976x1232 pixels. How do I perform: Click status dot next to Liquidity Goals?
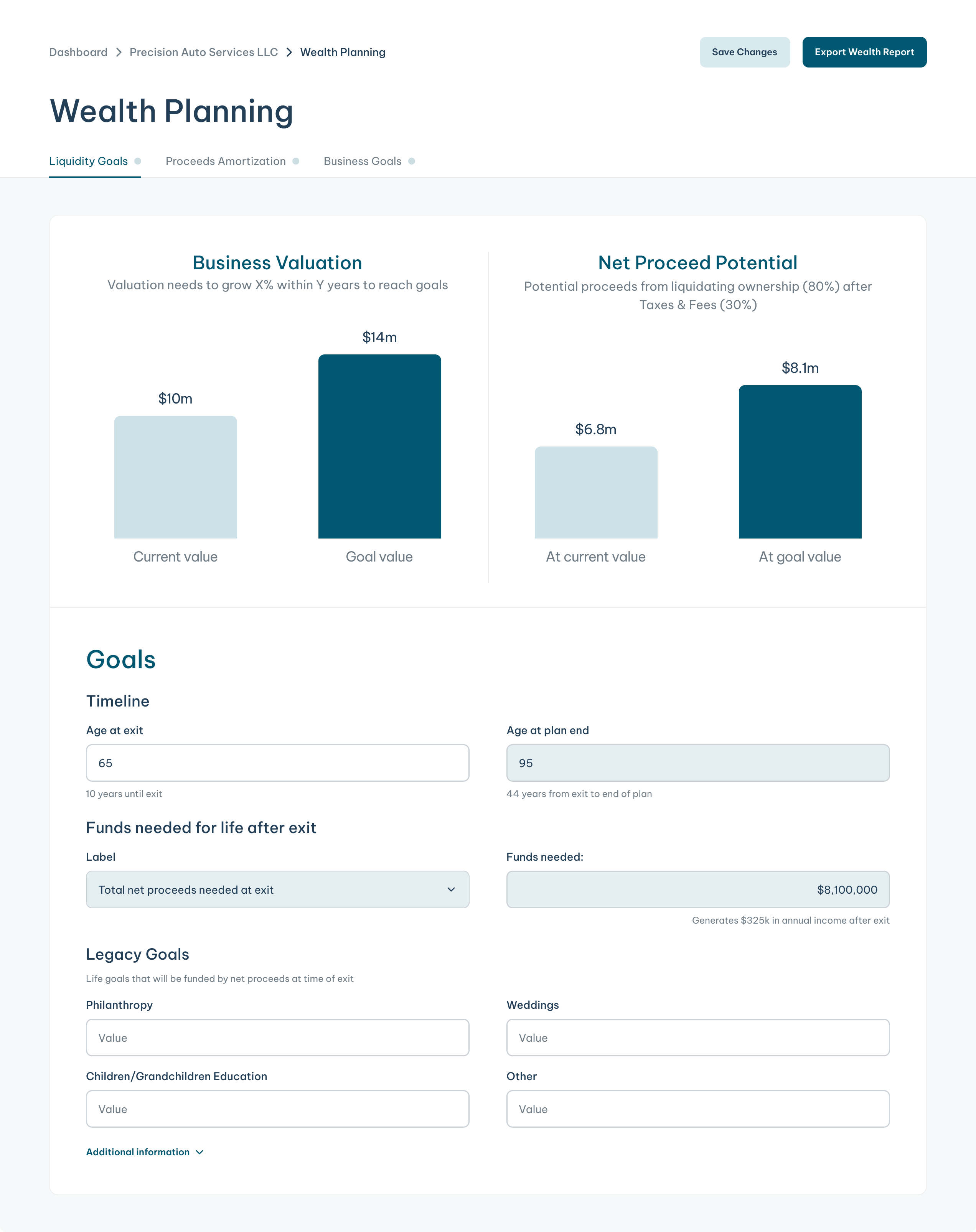click(x=138, y=161)
